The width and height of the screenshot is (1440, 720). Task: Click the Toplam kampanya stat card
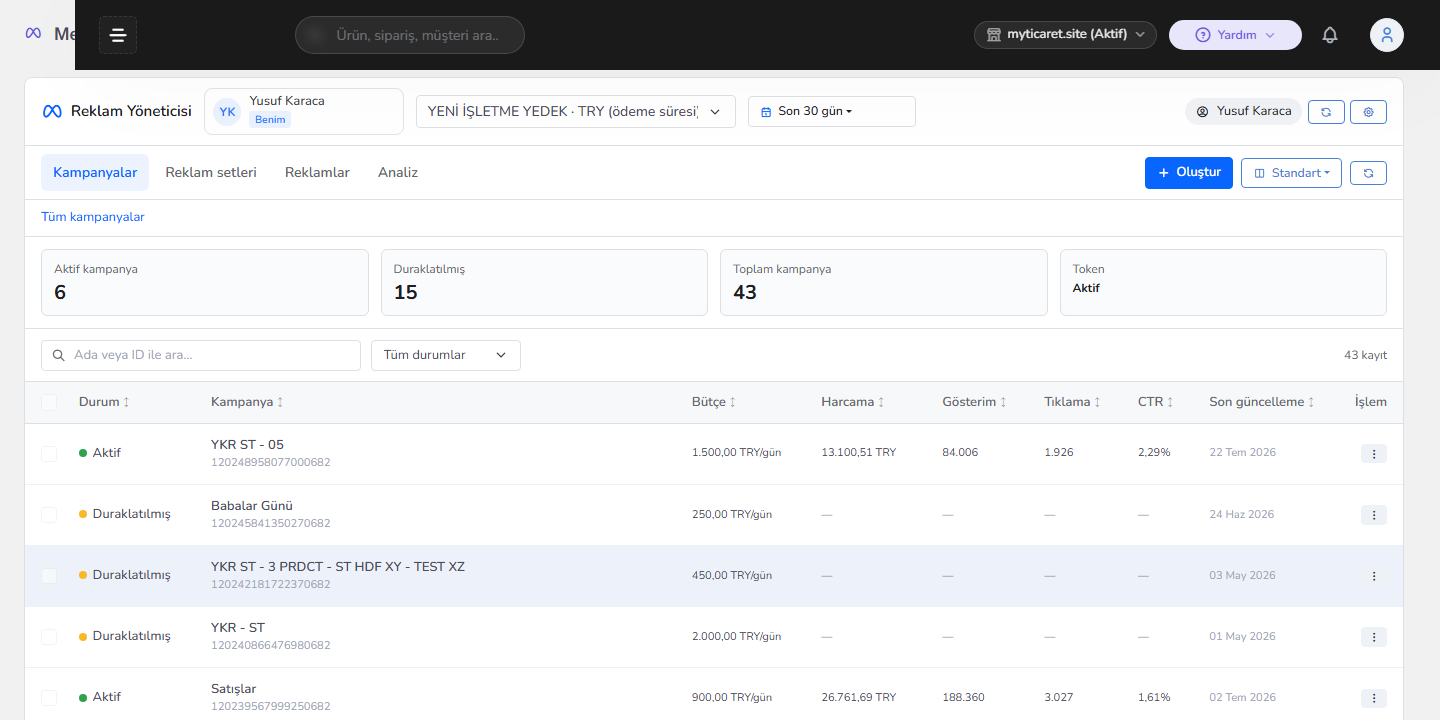(884, 283)
